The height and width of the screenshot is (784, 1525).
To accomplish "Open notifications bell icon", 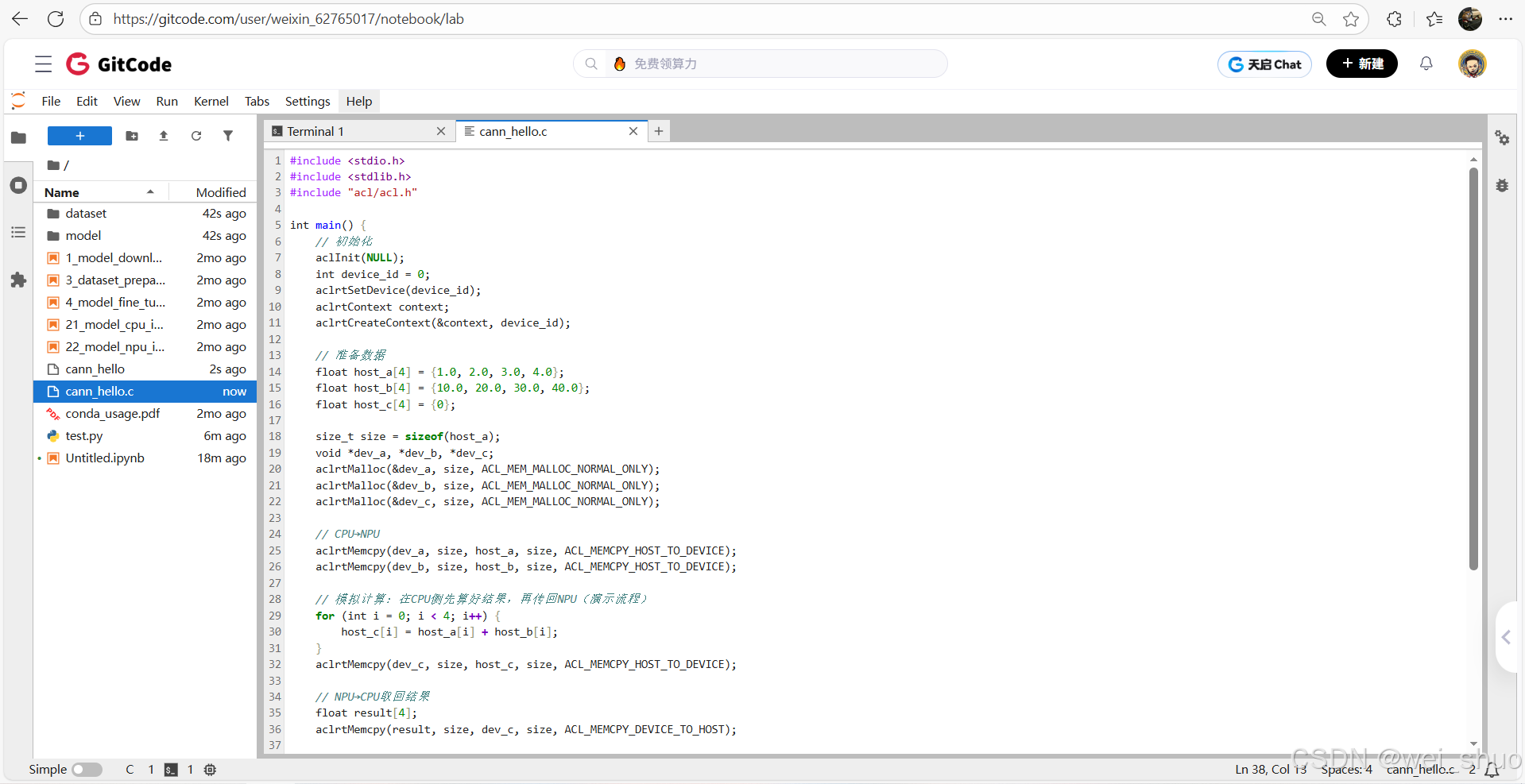I will [x=1426, y=64].
